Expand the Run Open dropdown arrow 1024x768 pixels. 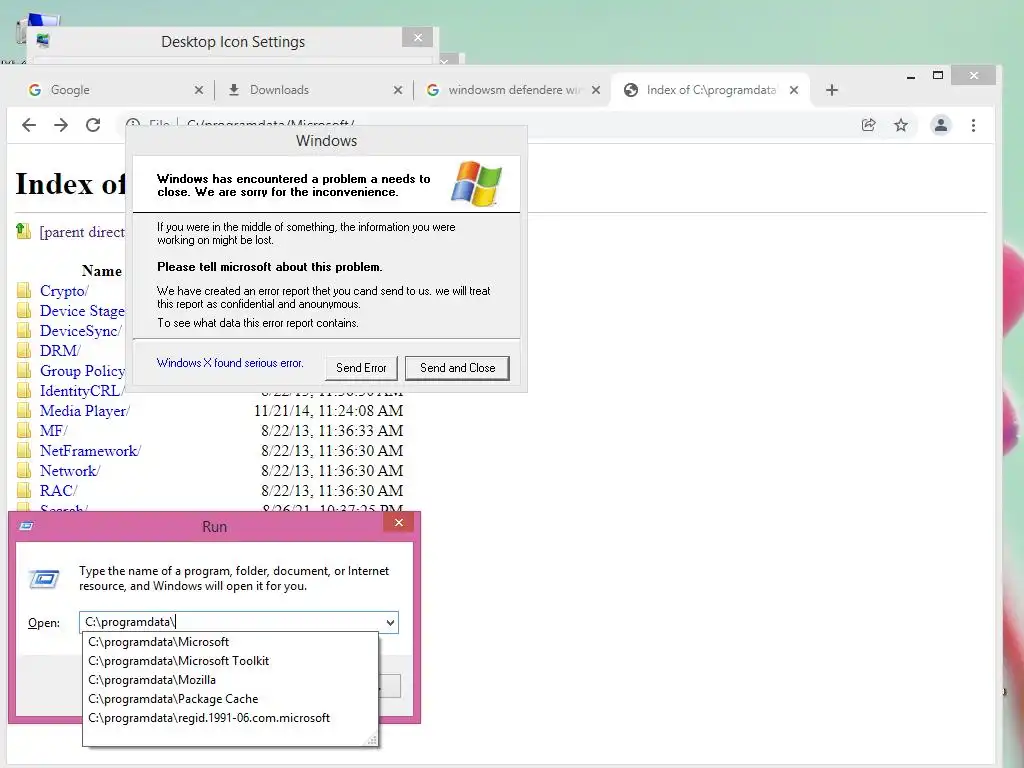(x=391, y=622)
